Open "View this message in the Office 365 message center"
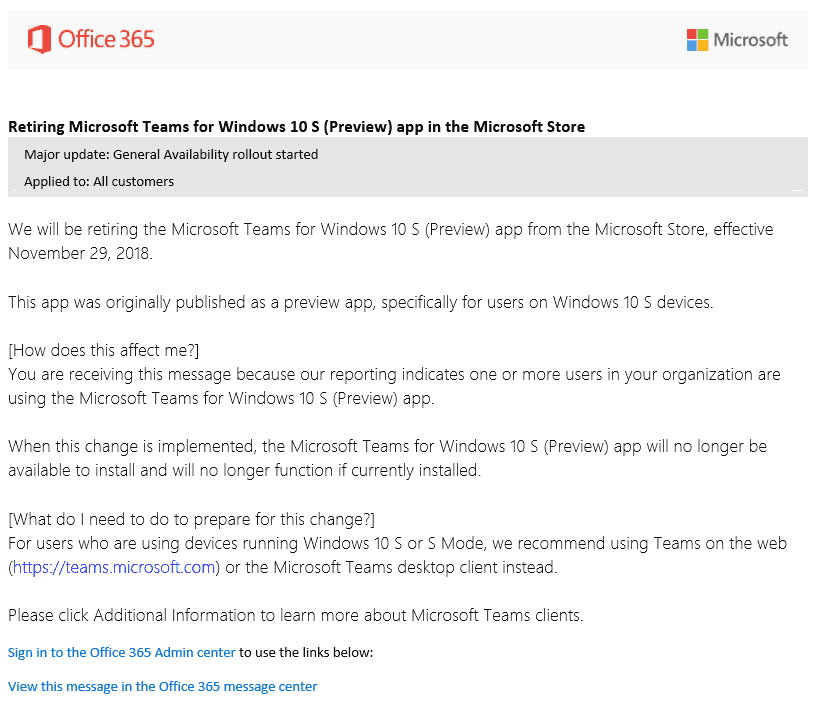 point(162,687)
